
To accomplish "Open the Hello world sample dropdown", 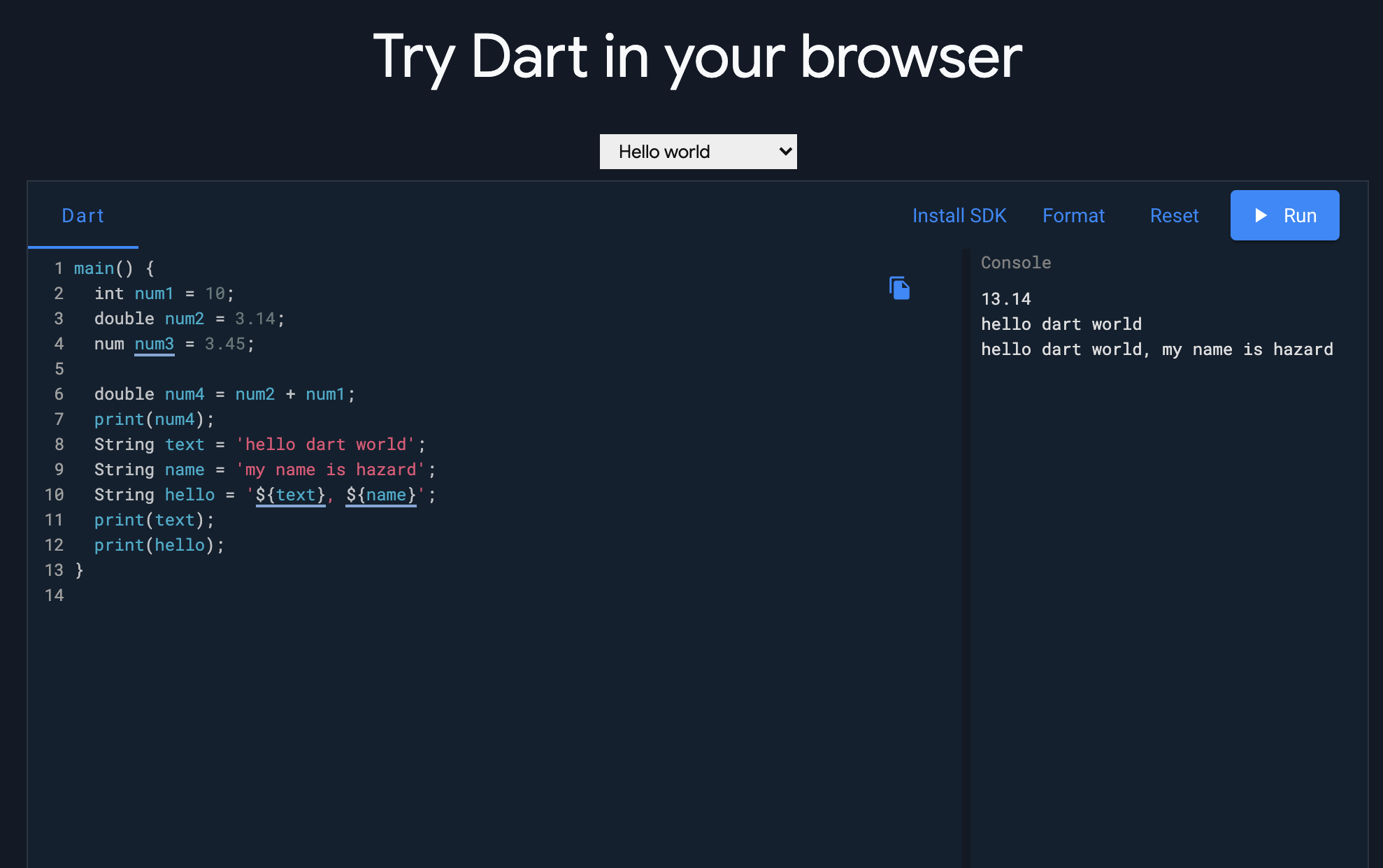I will pos(697,152).
